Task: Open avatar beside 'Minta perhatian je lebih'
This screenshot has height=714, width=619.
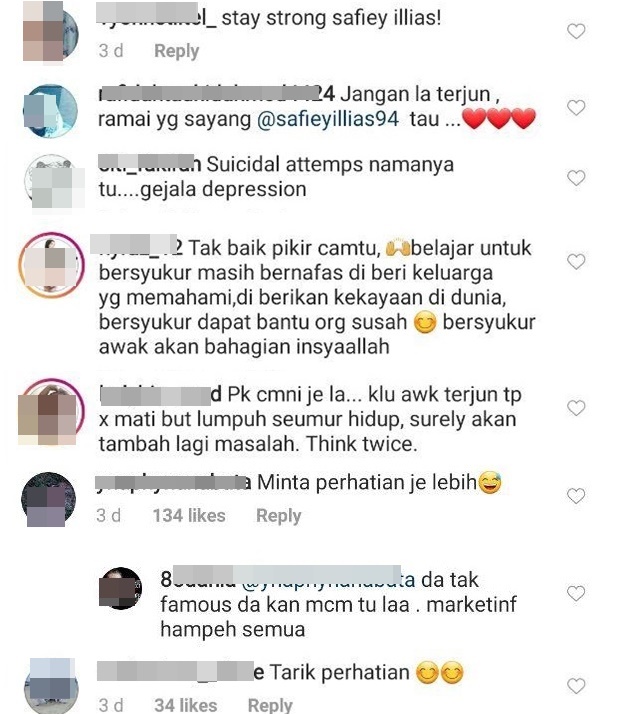Action: pos(49,499)
